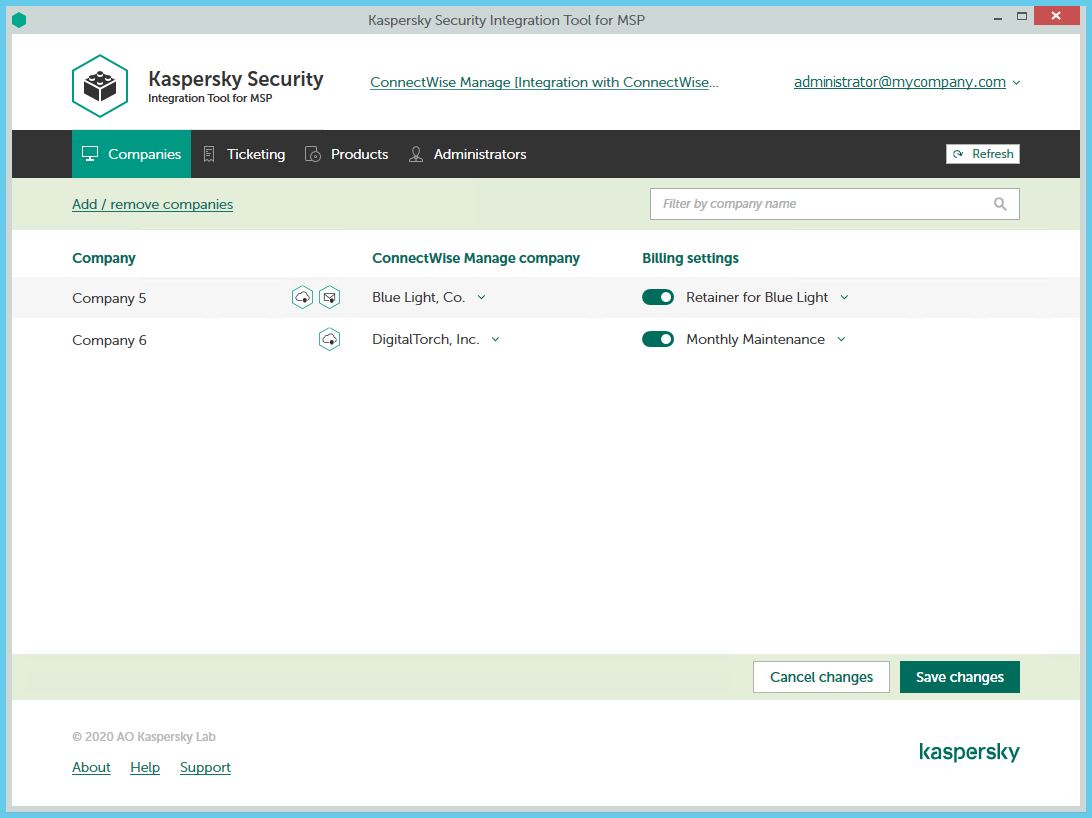Turn off billing toggle for Company 6
Image resolution: width=1092 pixels, height=818 pixels.
point(658,339)
